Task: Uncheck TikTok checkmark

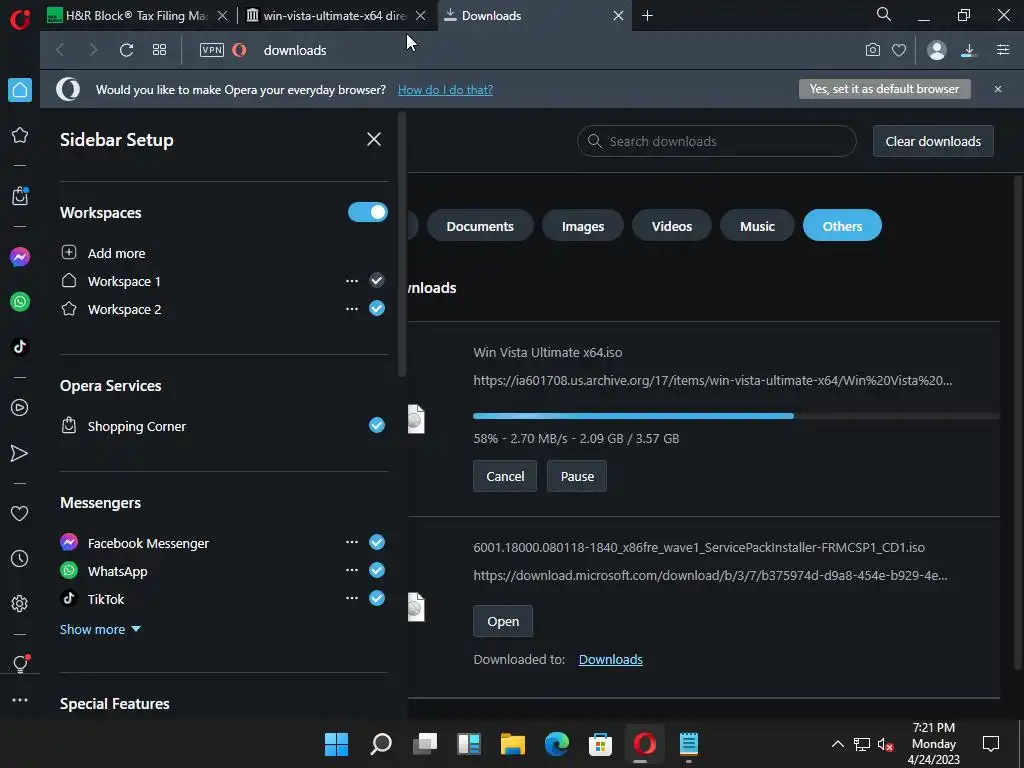Action: [x=377, y=598]
